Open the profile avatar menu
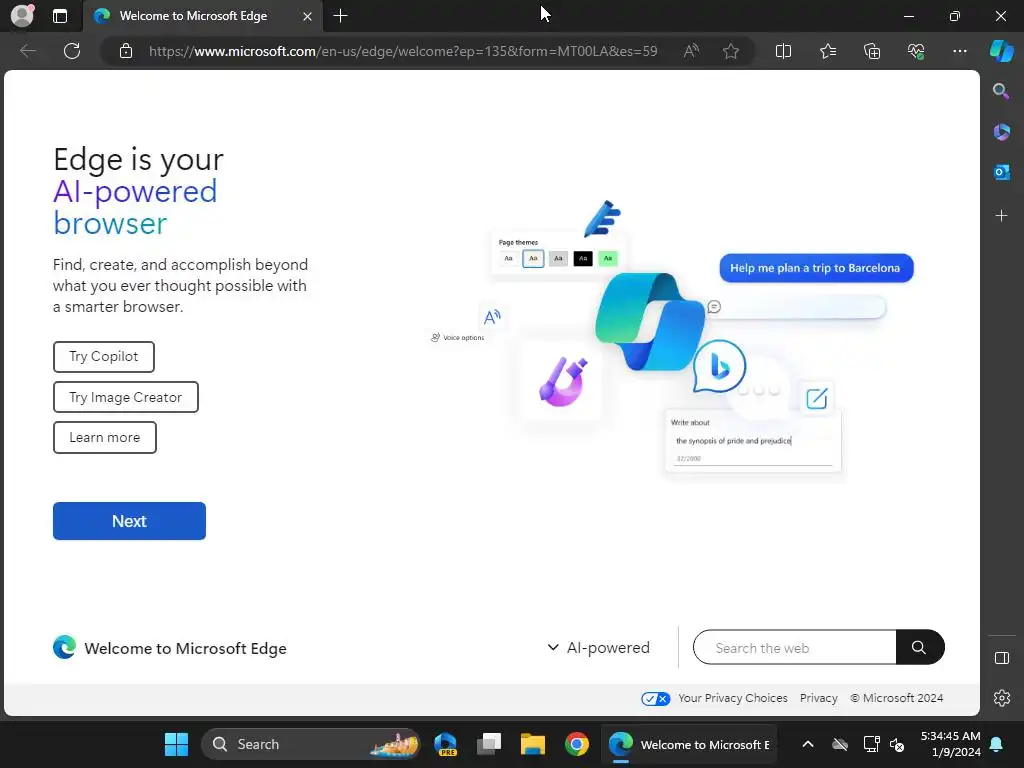This screenshot has width=1024, height=768. click(22, 16)
